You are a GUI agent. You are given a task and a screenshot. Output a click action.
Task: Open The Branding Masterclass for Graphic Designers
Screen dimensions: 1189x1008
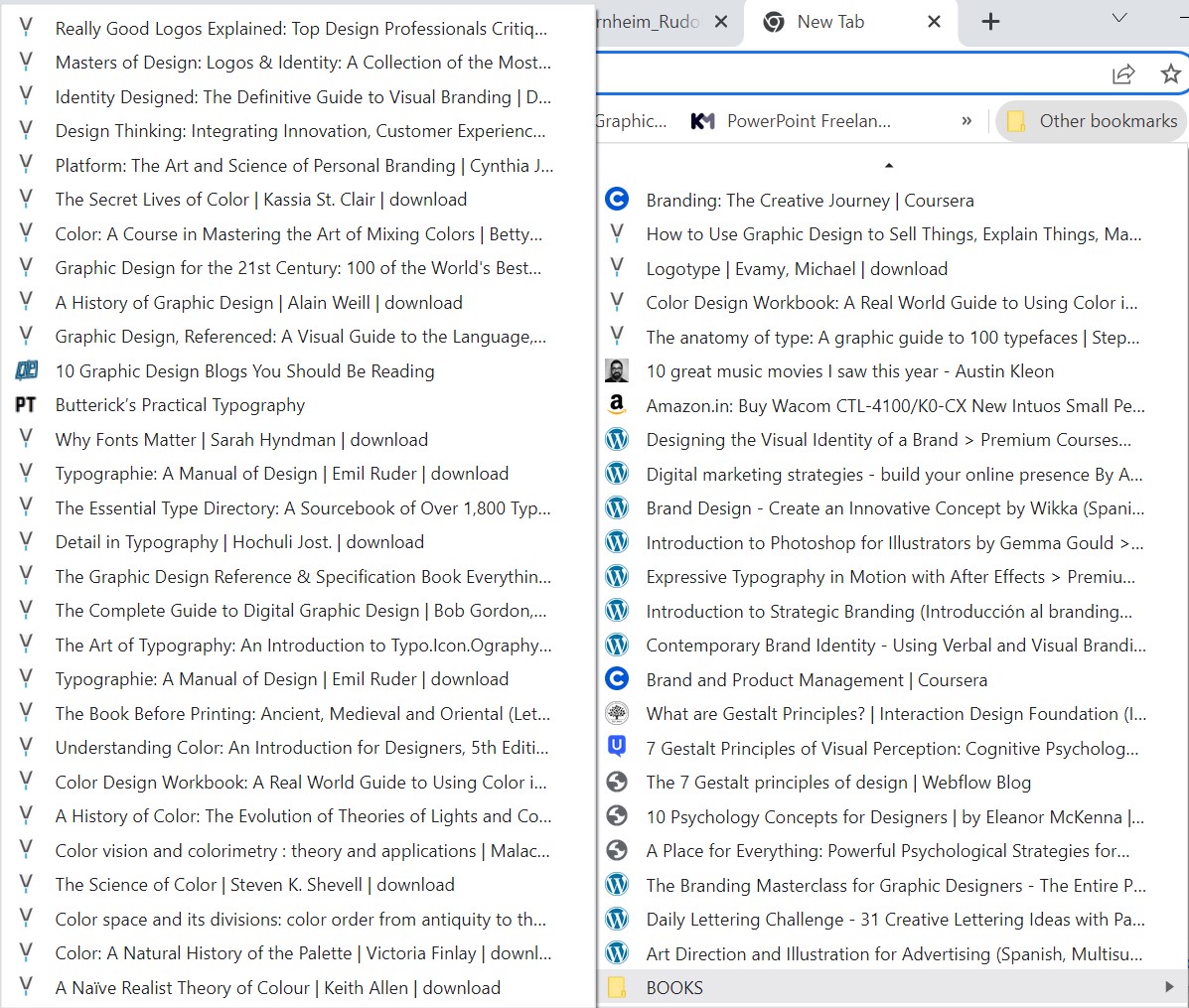click(x=892, y=885)
